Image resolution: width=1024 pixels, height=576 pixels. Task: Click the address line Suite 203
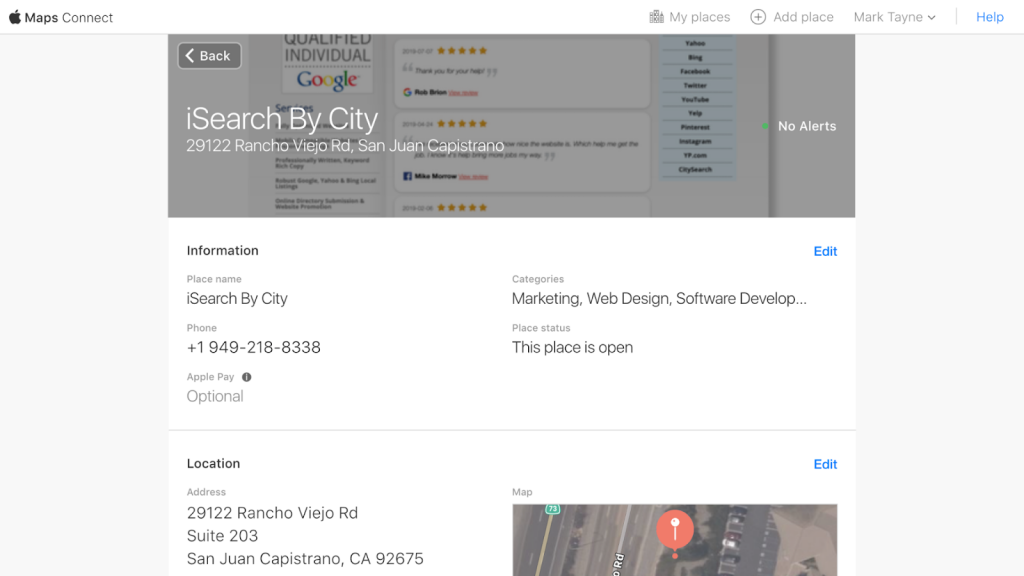[222, 536]
